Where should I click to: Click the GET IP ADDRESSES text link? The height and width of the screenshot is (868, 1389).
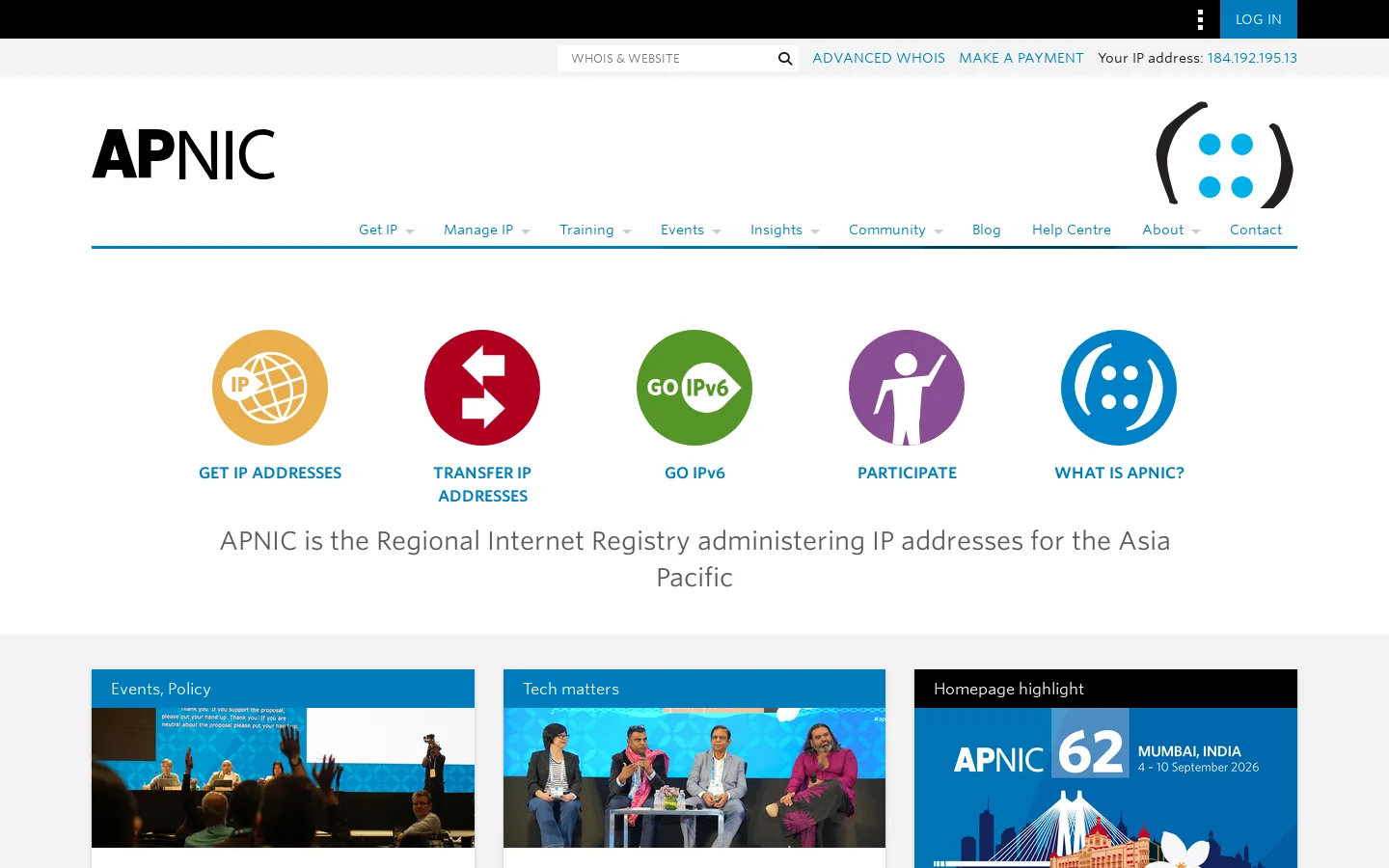tap(270, 473)
